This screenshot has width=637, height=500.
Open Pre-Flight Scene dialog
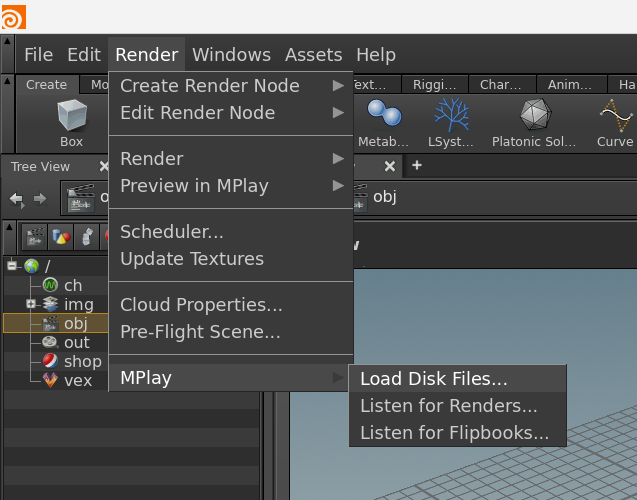231,331
